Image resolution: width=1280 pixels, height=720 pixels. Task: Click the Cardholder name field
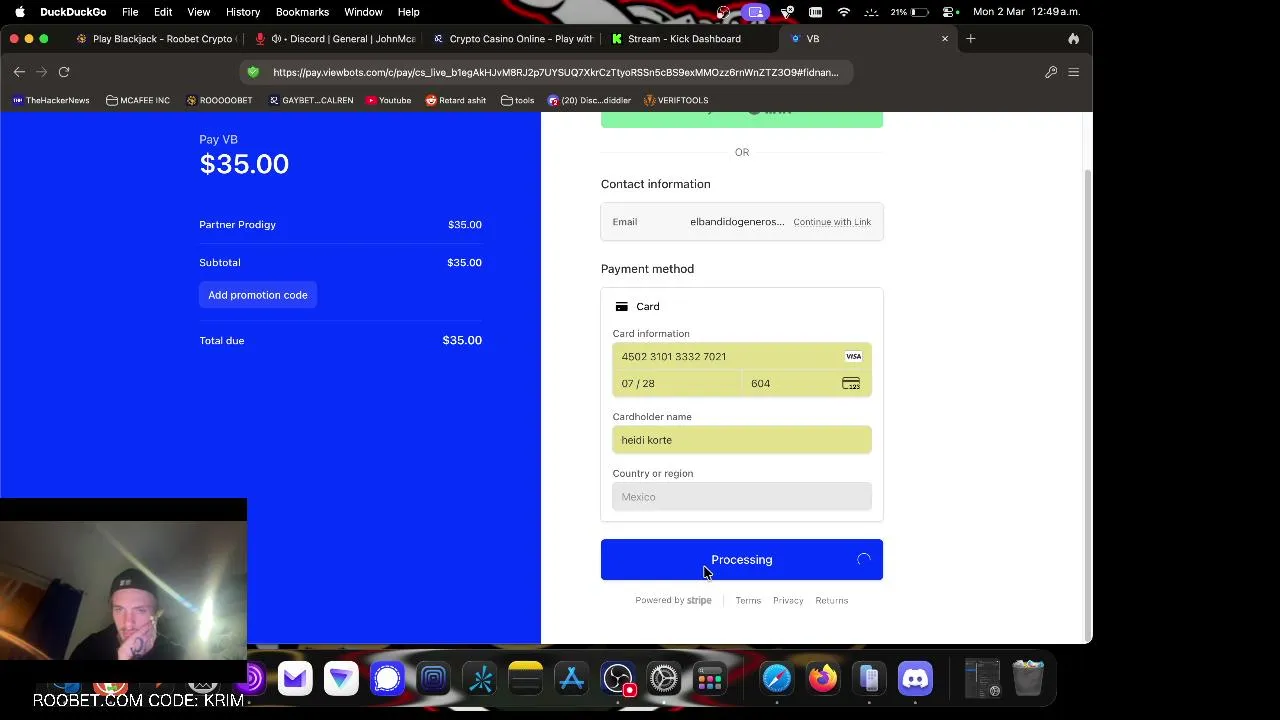tap(742, 440)
